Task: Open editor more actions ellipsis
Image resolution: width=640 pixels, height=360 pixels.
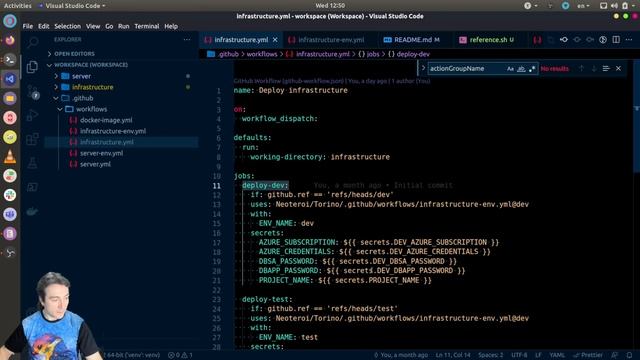Action: coord(629,40)
